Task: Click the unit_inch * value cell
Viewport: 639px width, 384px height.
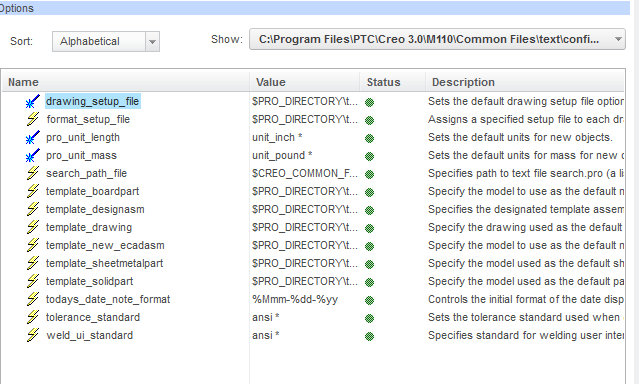Action: click(277, 137)
